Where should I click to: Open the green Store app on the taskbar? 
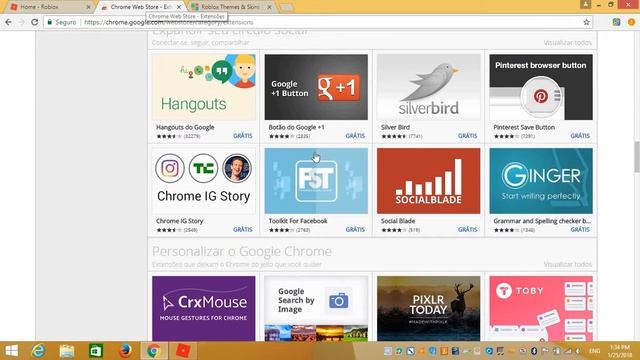[96, 351]
